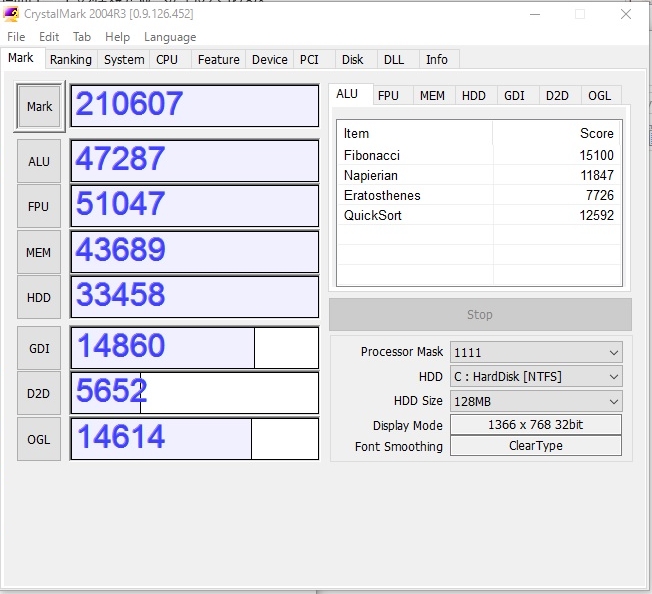Viewport: 652px width, 594px height.
Task: Click the Fibonacci score 15100
Action: [597, 155]
